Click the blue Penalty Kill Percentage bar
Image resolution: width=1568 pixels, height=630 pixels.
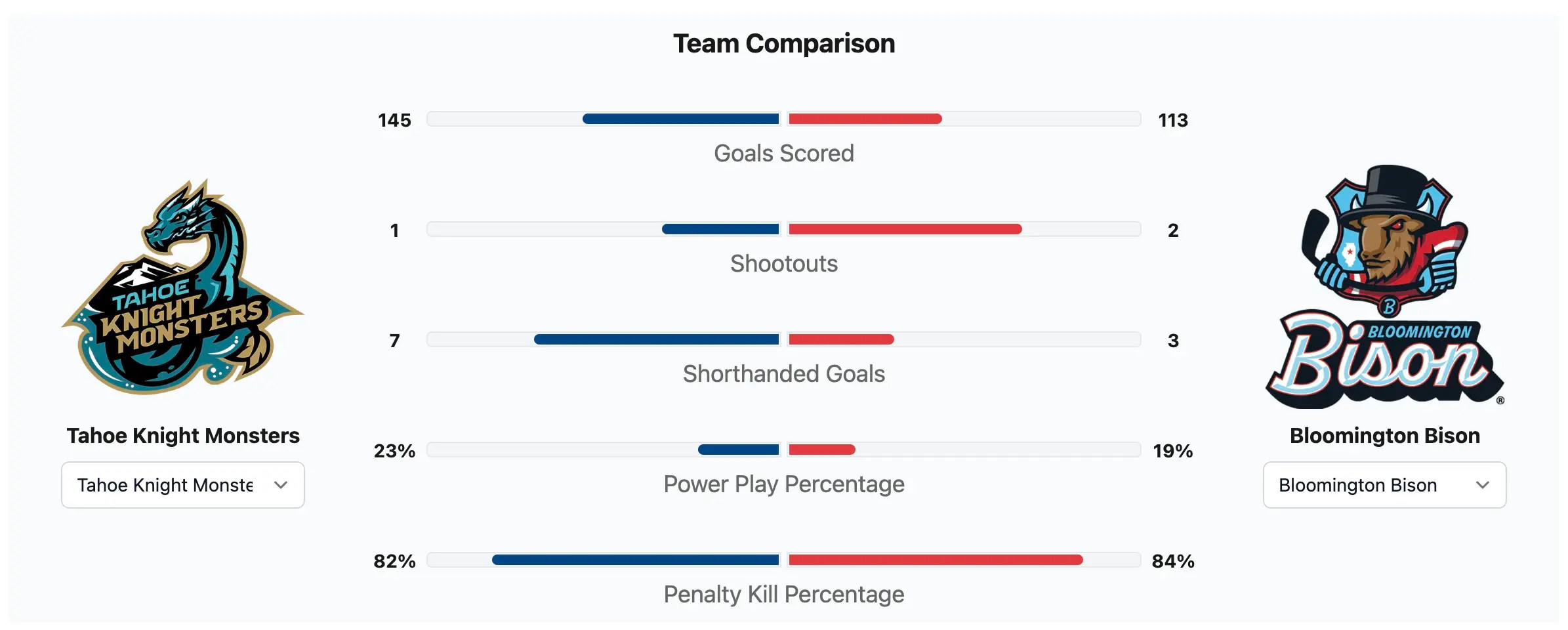point(635,560)
